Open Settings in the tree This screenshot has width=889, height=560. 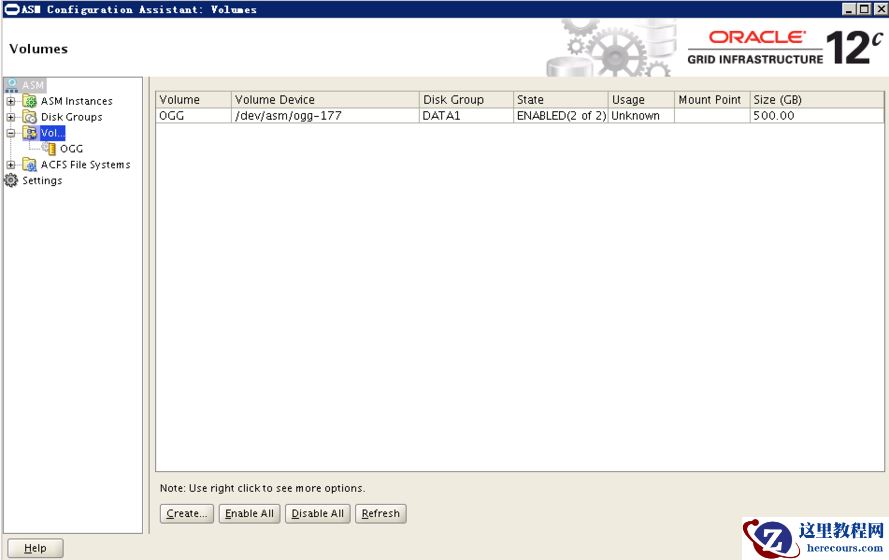[42, 180]
